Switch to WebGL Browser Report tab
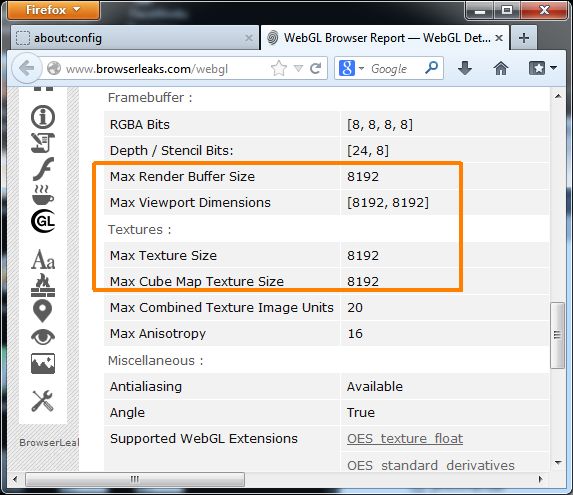 point(385,38)
